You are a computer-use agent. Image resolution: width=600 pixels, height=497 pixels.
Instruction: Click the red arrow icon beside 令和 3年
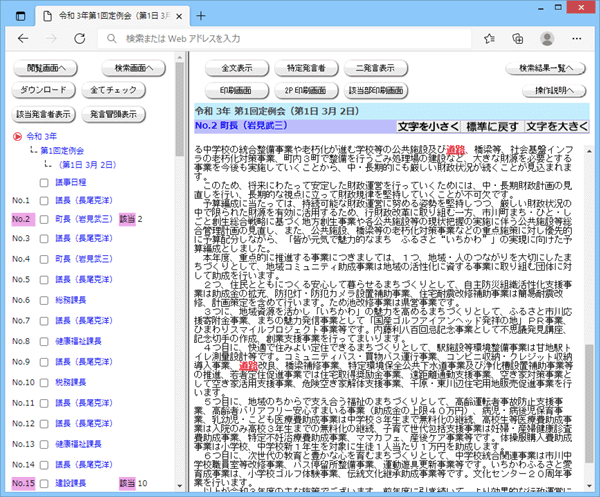[x=17, y=137]
